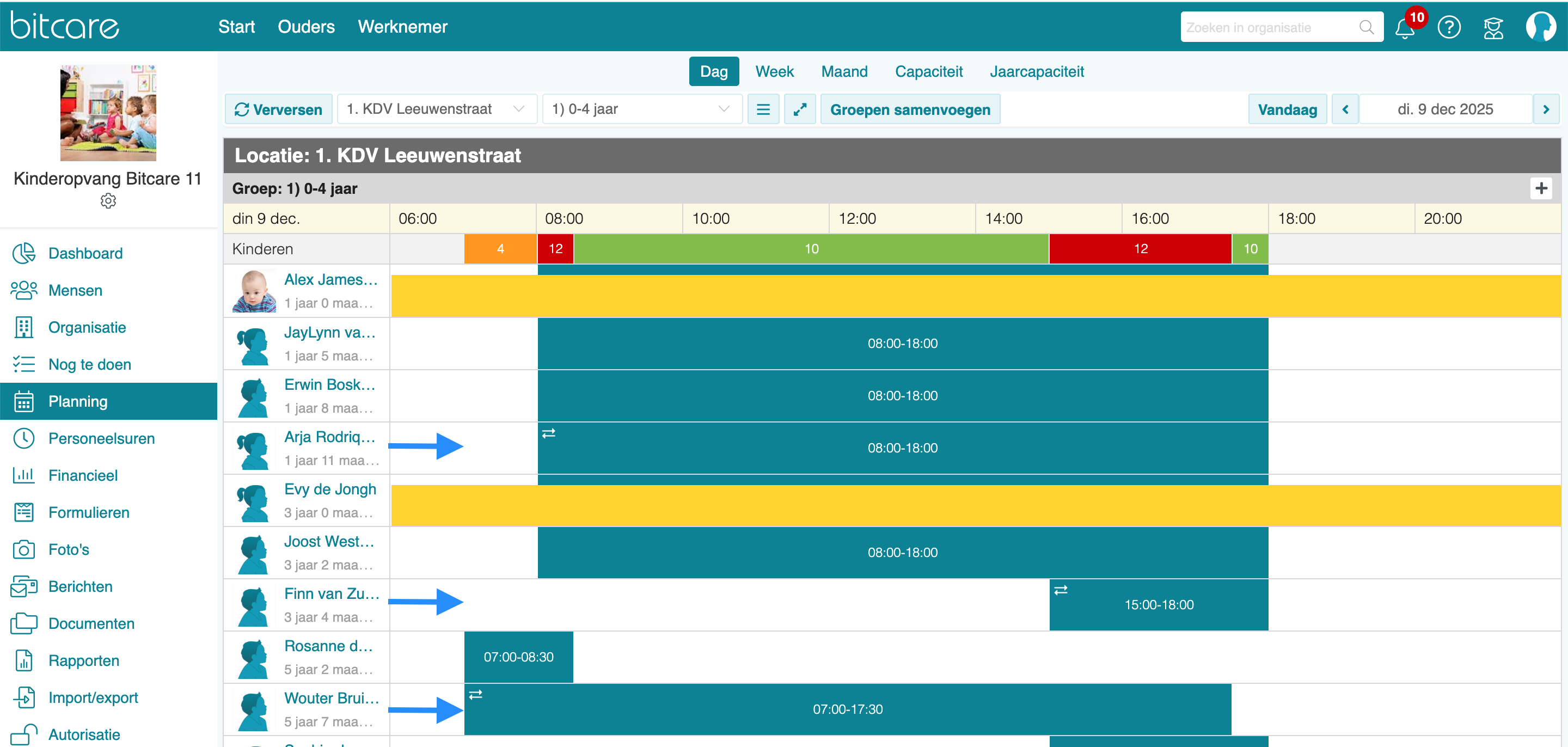
Task: Open the 1. KDV Leeuwenstraat location dropdown
Action: click(x=437, y=109)
